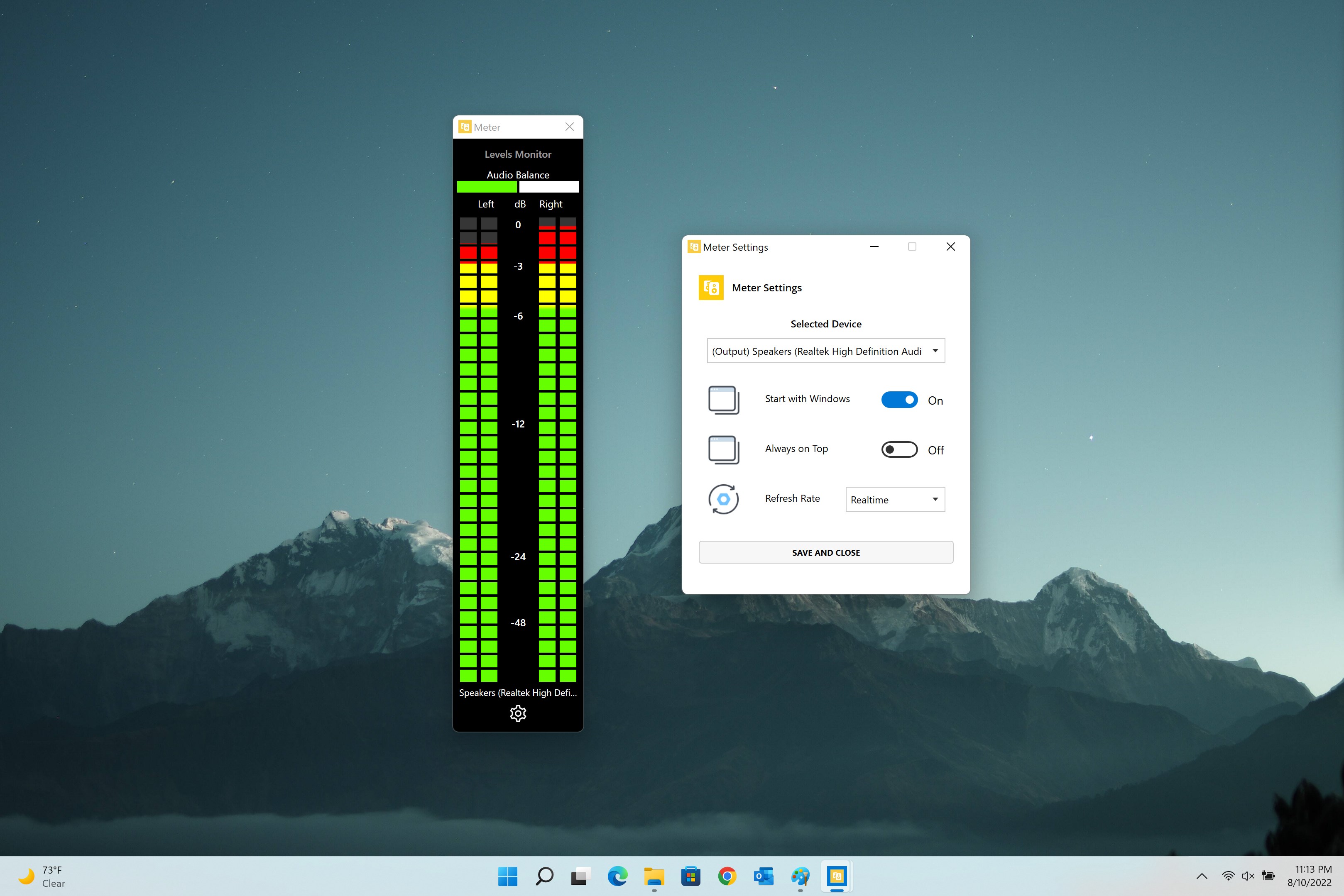The width and height of the screenshot is (1344, 896).
Task: Click the Speakers device name in the meter
Action: pos(517,693)
